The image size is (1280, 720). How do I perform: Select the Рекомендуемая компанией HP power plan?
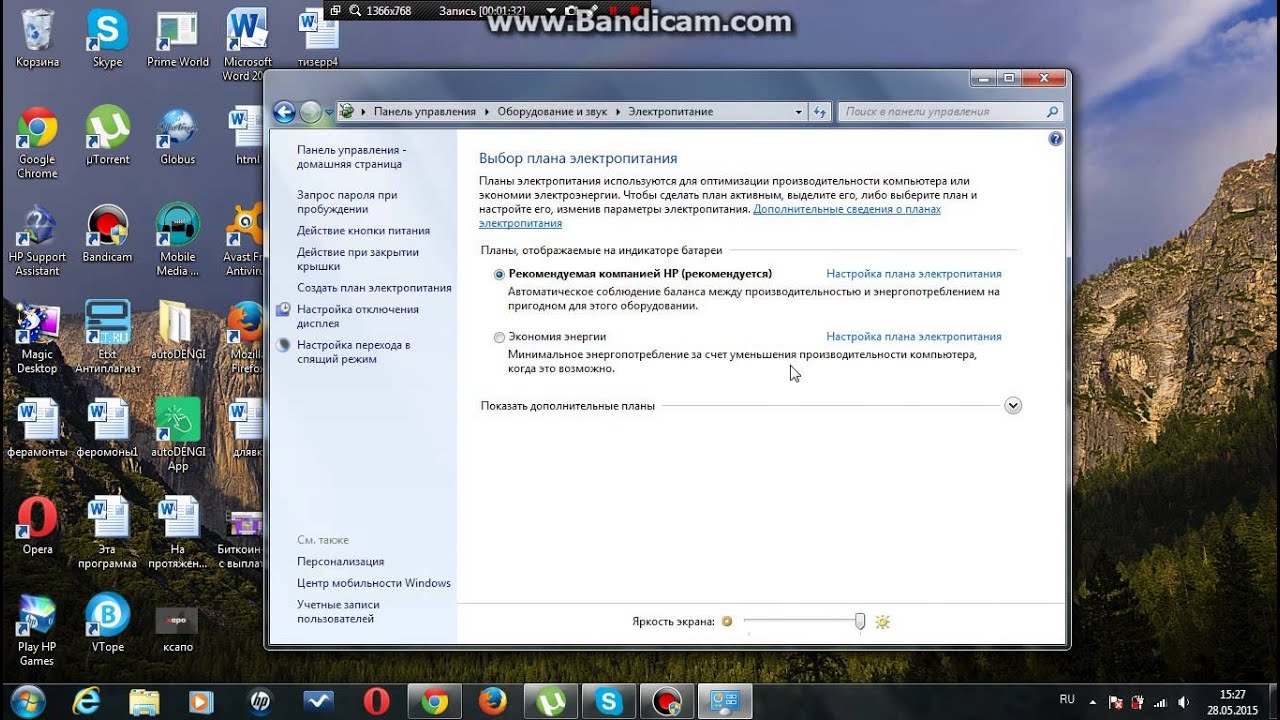tap(499, 274)
